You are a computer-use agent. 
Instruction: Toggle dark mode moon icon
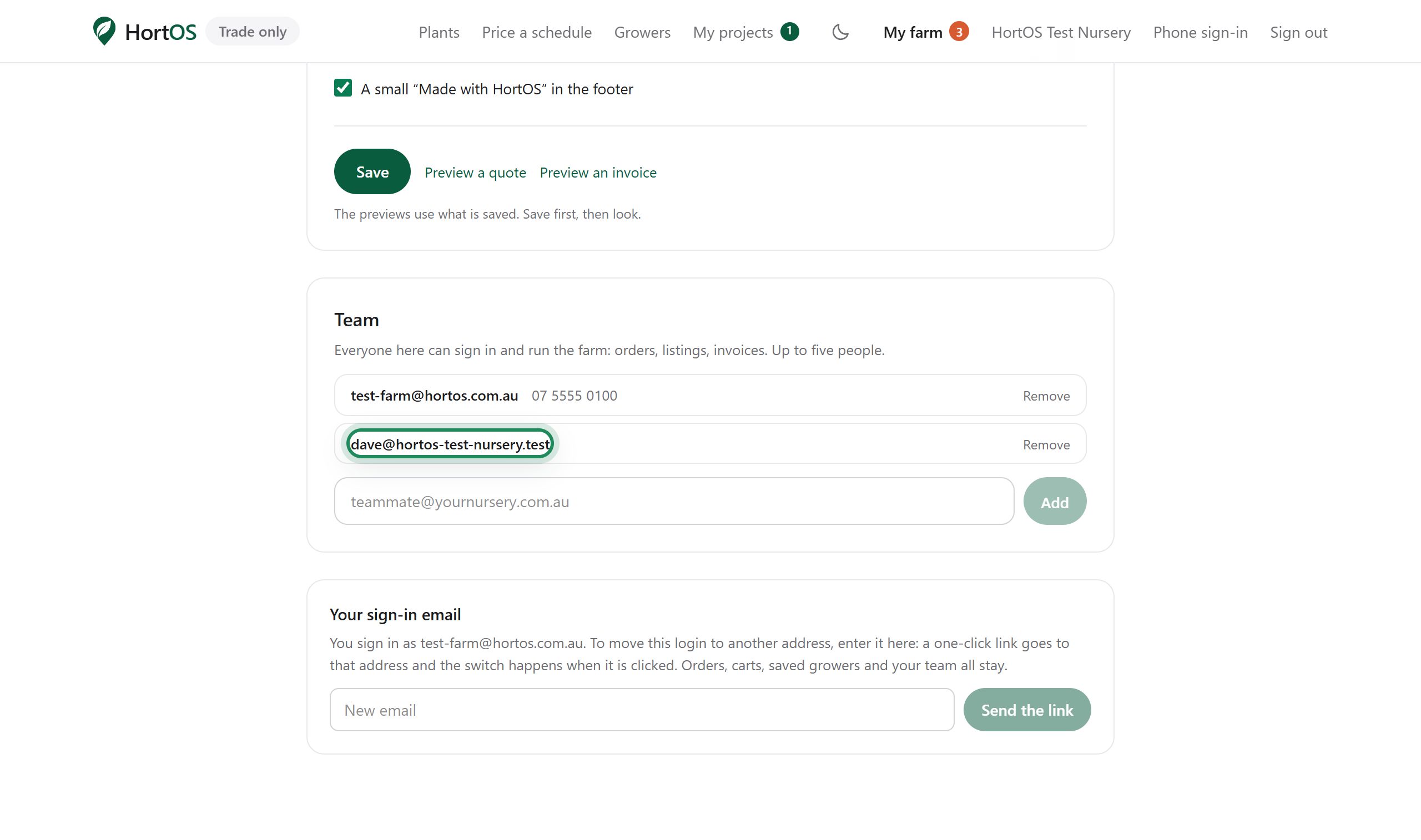tap(840, 32)
